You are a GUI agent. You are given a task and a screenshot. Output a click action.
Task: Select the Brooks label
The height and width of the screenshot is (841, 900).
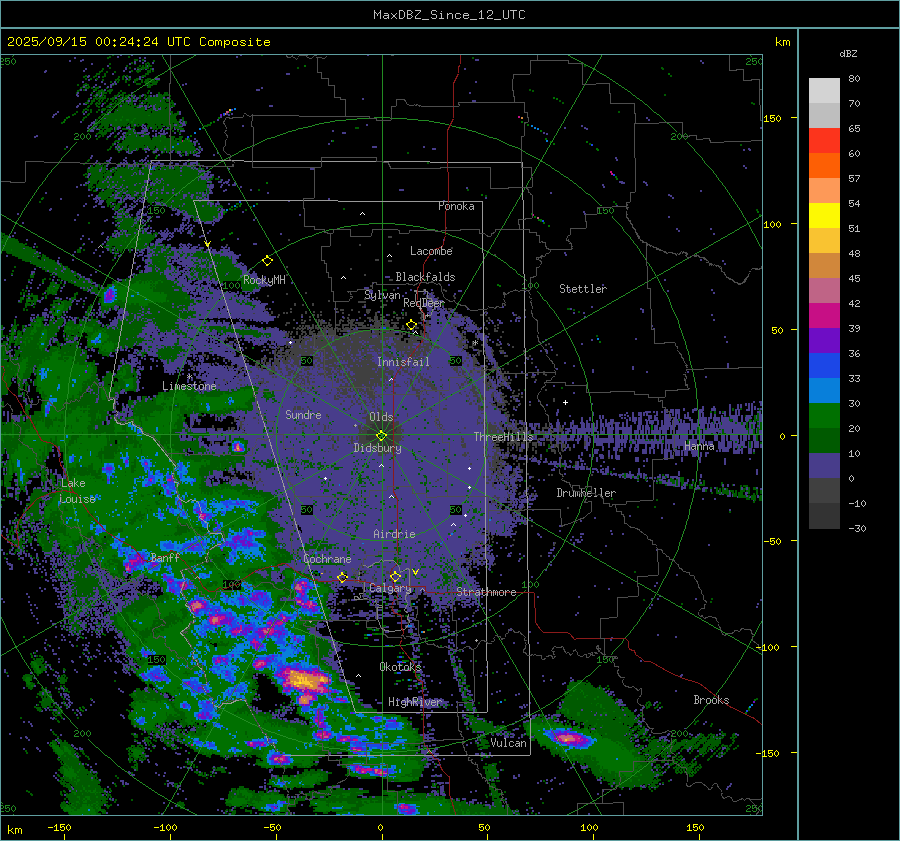(711, 700)
